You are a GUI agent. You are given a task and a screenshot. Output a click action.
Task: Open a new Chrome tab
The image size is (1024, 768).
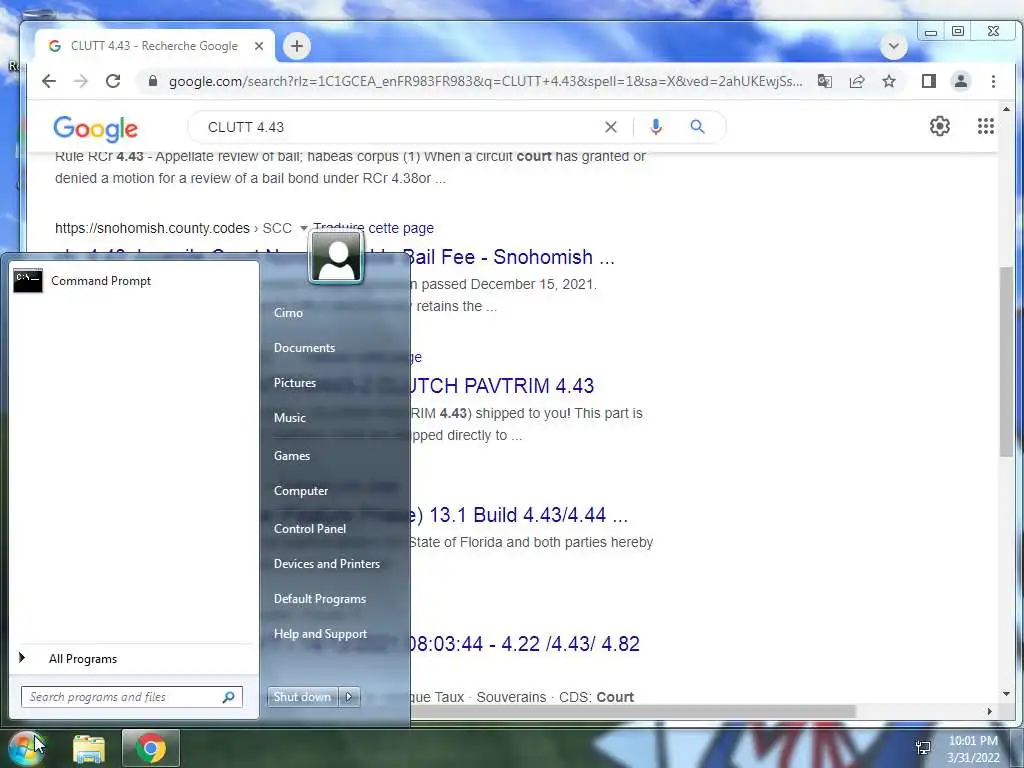click(x=296, y=46)
